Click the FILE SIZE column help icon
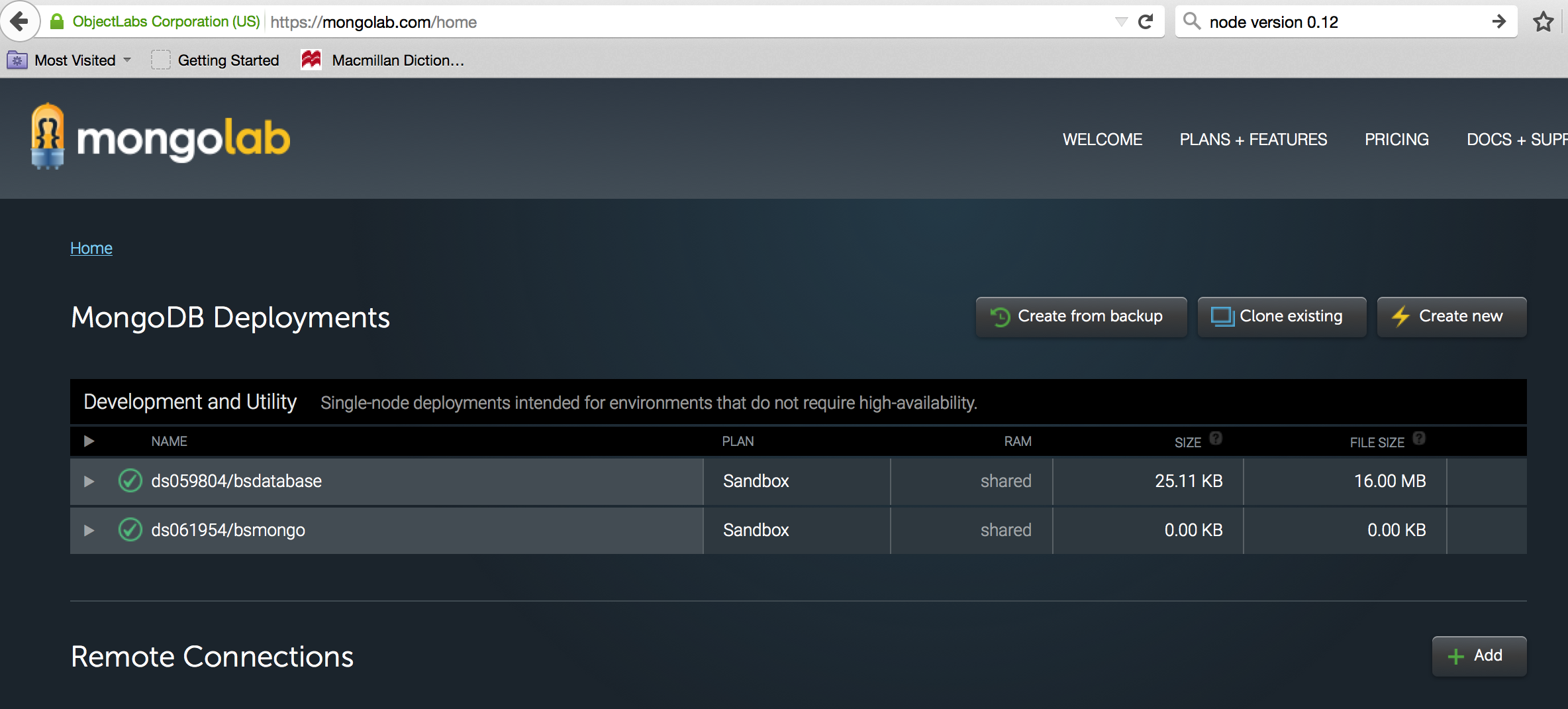 [1419, 438]
